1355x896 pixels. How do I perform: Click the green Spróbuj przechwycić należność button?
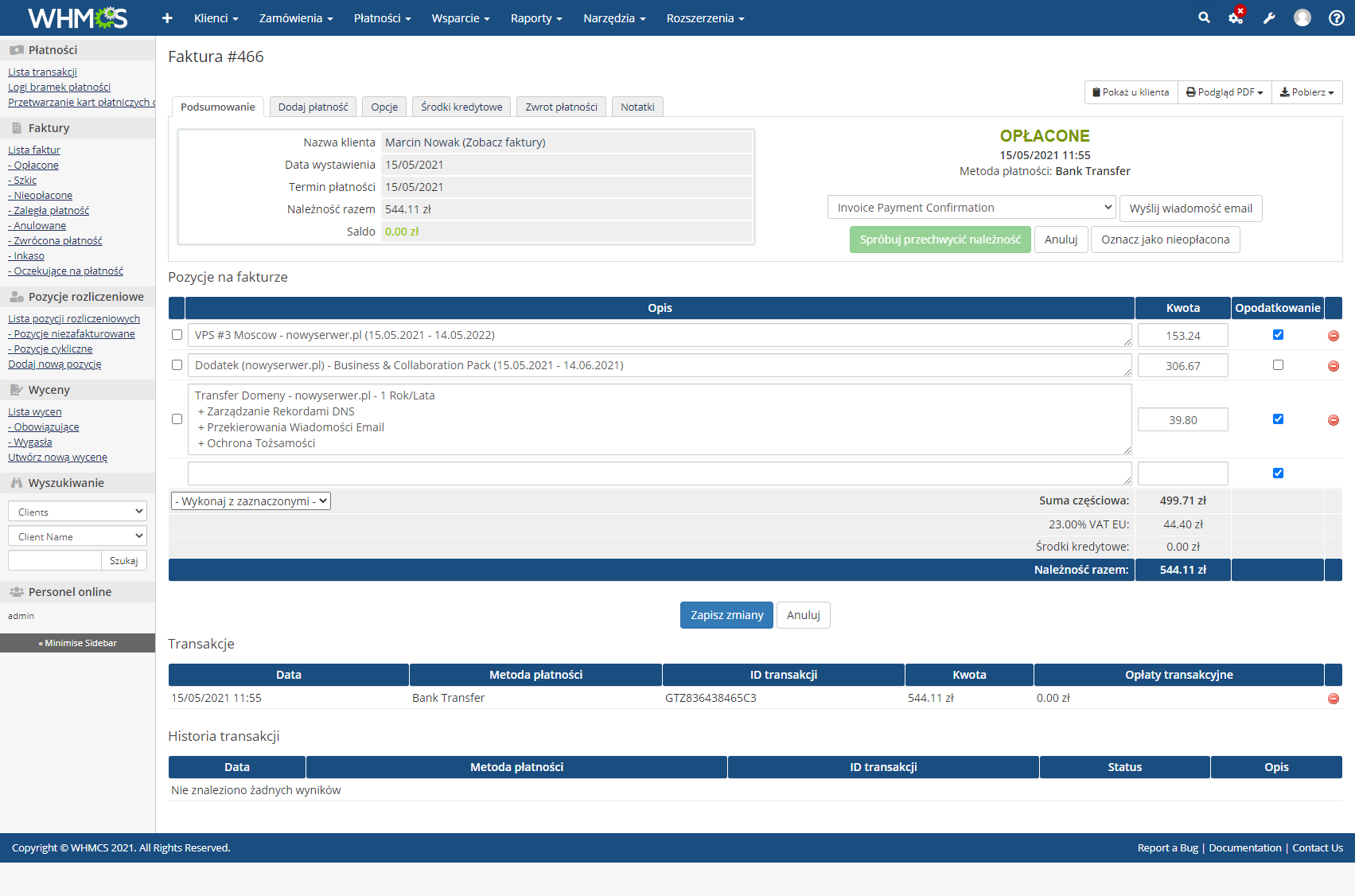pos(940,239)
